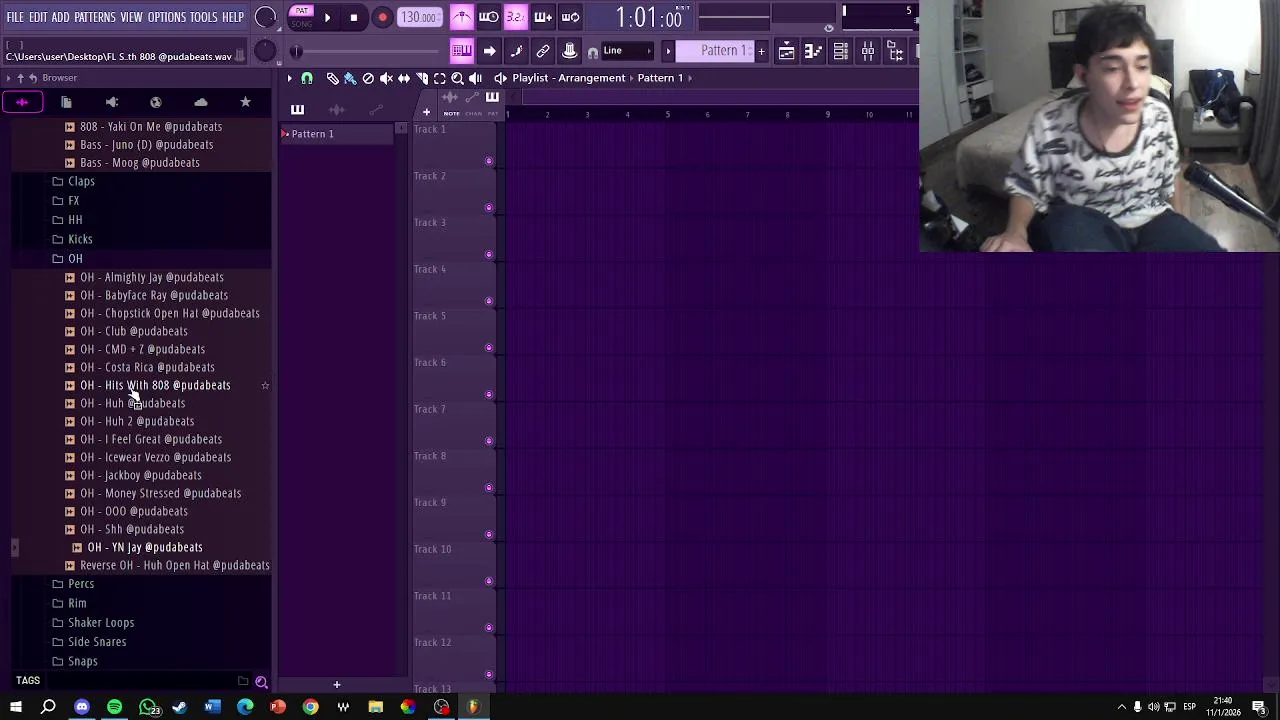Open browser Files tab icon
This screenshot has width=1280, height=720.
tap(66, 102)
